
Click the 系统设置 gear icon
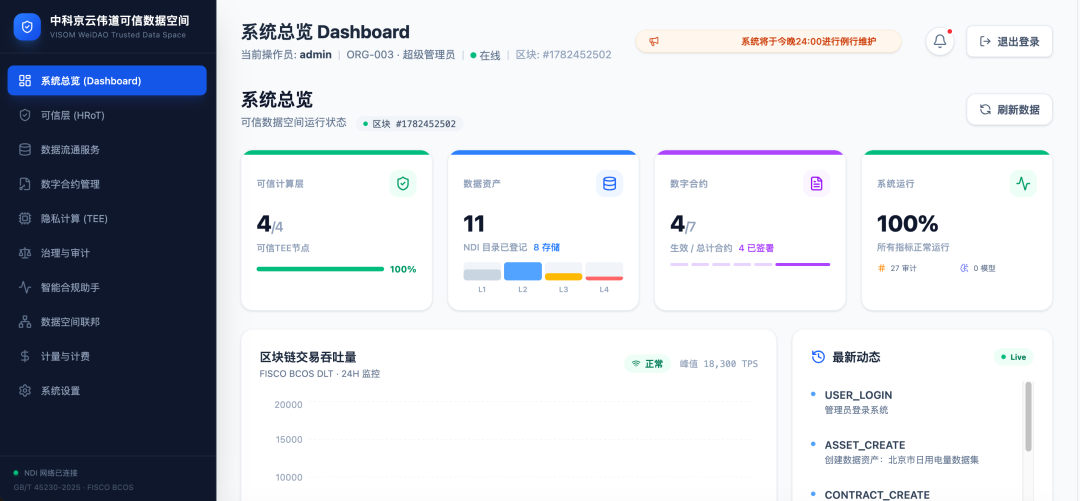(25, 391)
